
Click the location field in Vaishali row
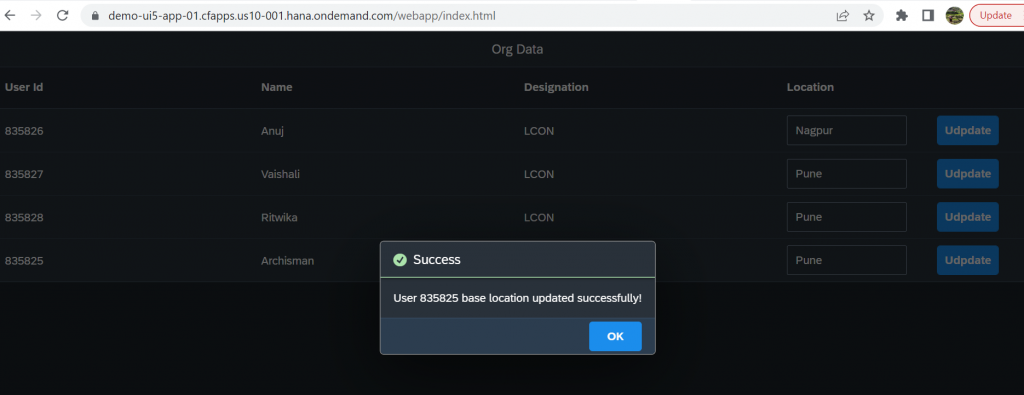click(x=846, y=174)
